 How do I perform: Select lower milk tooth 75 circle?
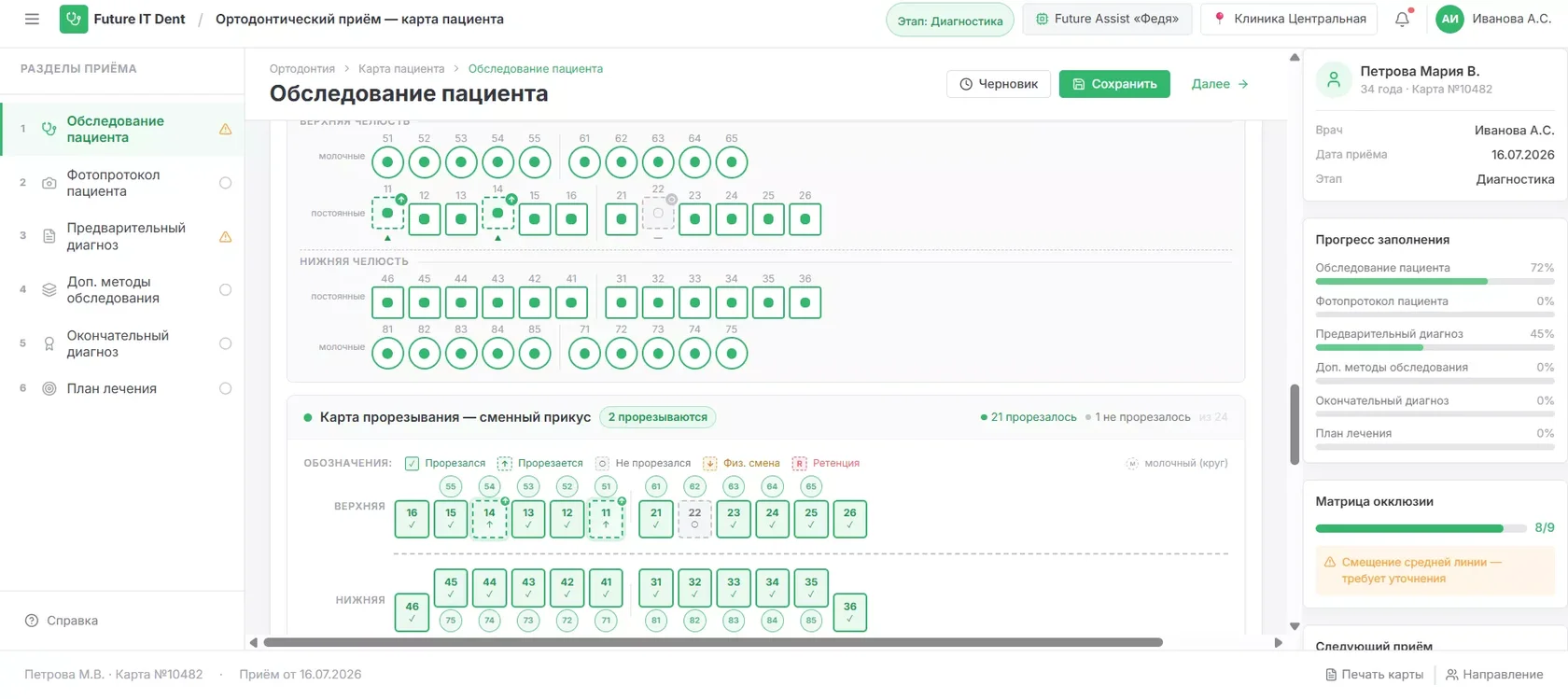(732, 354)
